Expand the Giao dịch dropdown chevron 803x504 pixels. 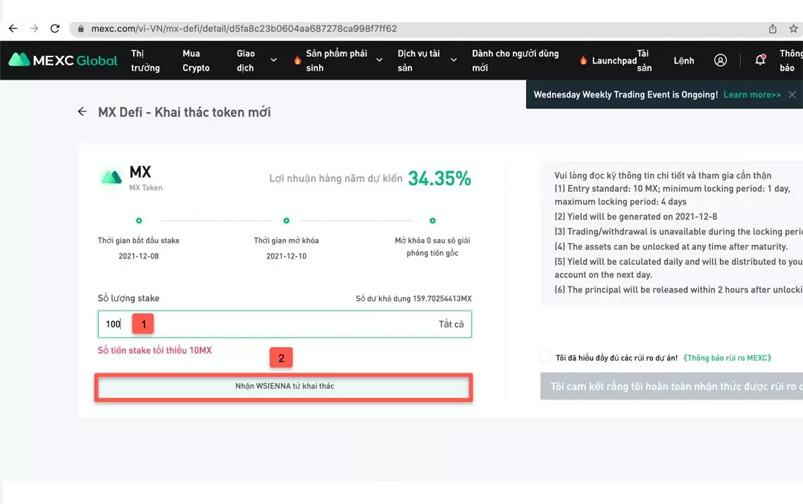(x=273, y=60)
